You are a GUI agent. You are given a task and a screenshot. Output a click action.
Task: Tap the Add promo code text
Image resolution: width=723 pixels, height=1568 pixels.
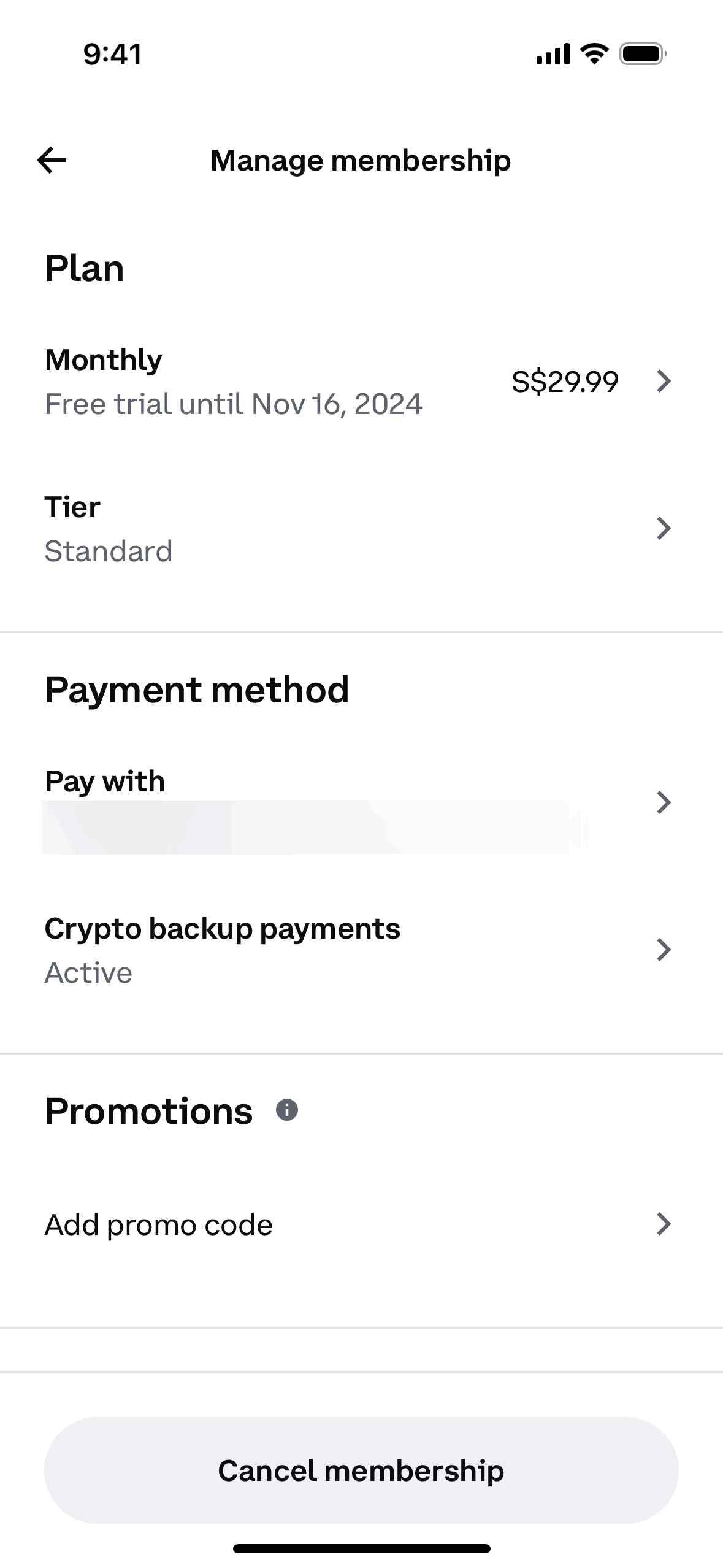click(159, 1225)
